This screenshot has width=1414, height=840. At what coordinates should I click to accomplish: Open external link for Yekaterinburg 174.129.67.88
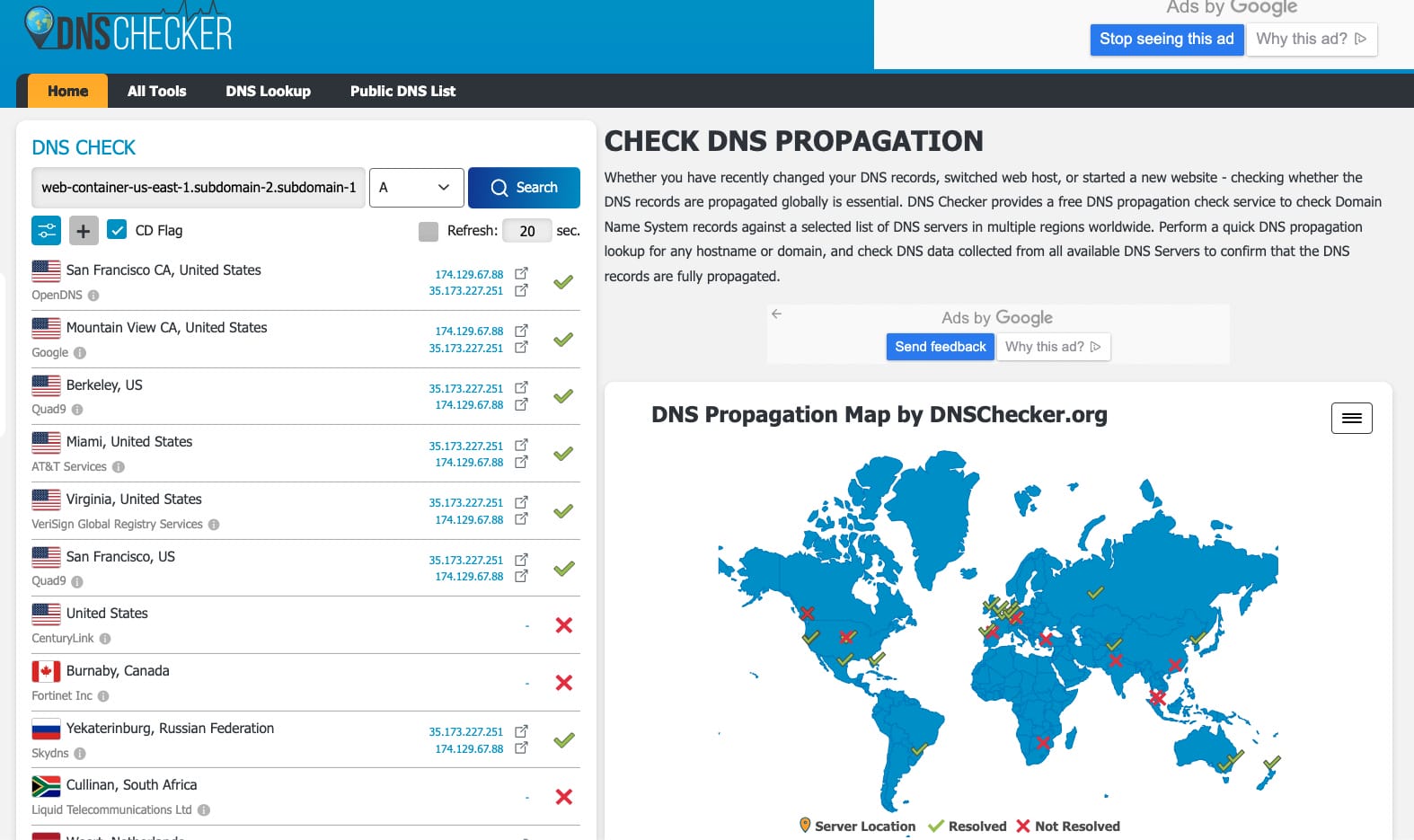tap(521, 747)
